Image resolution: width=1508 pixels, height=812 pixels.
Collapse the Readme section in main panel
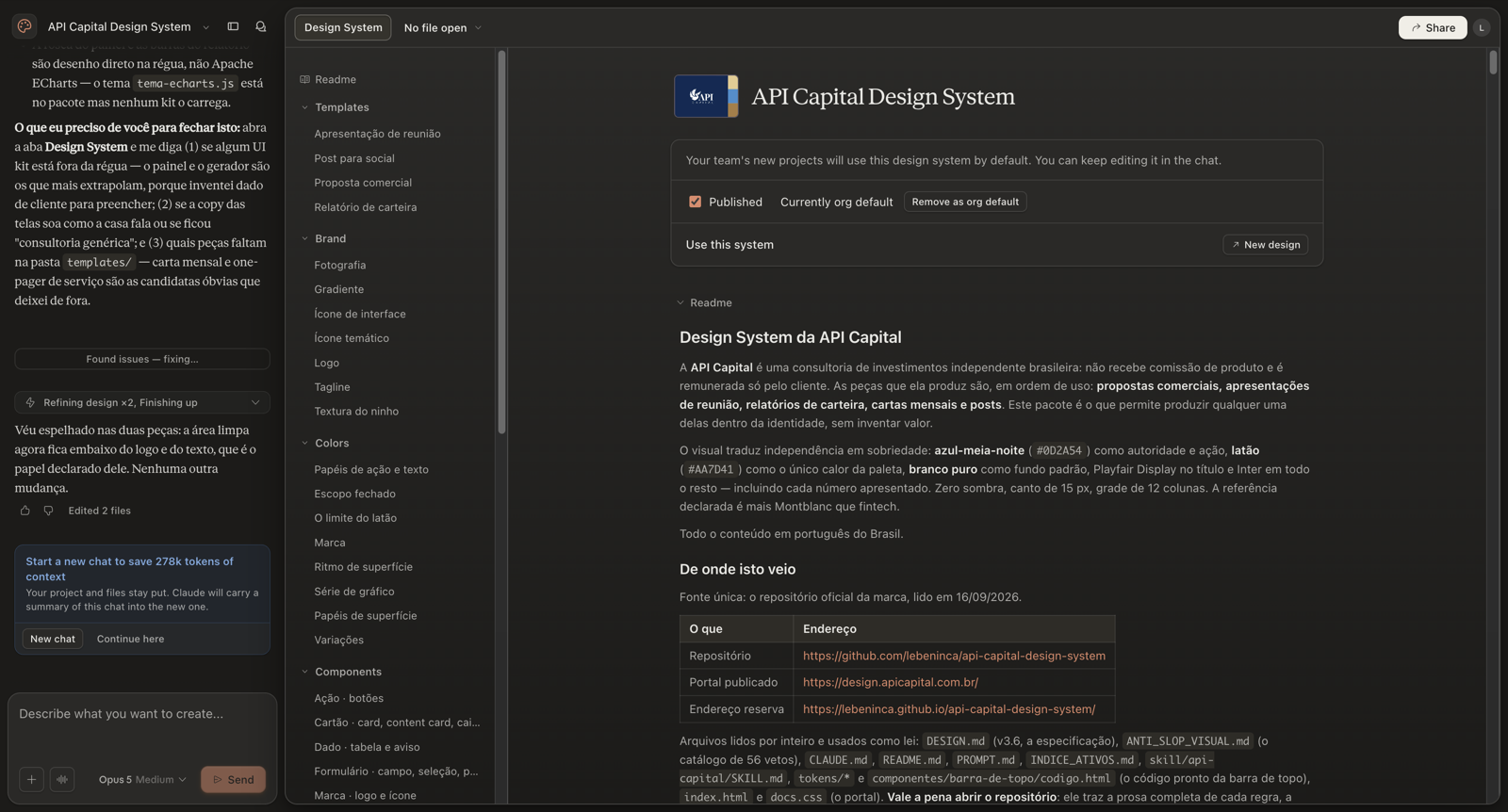point(680,302)
